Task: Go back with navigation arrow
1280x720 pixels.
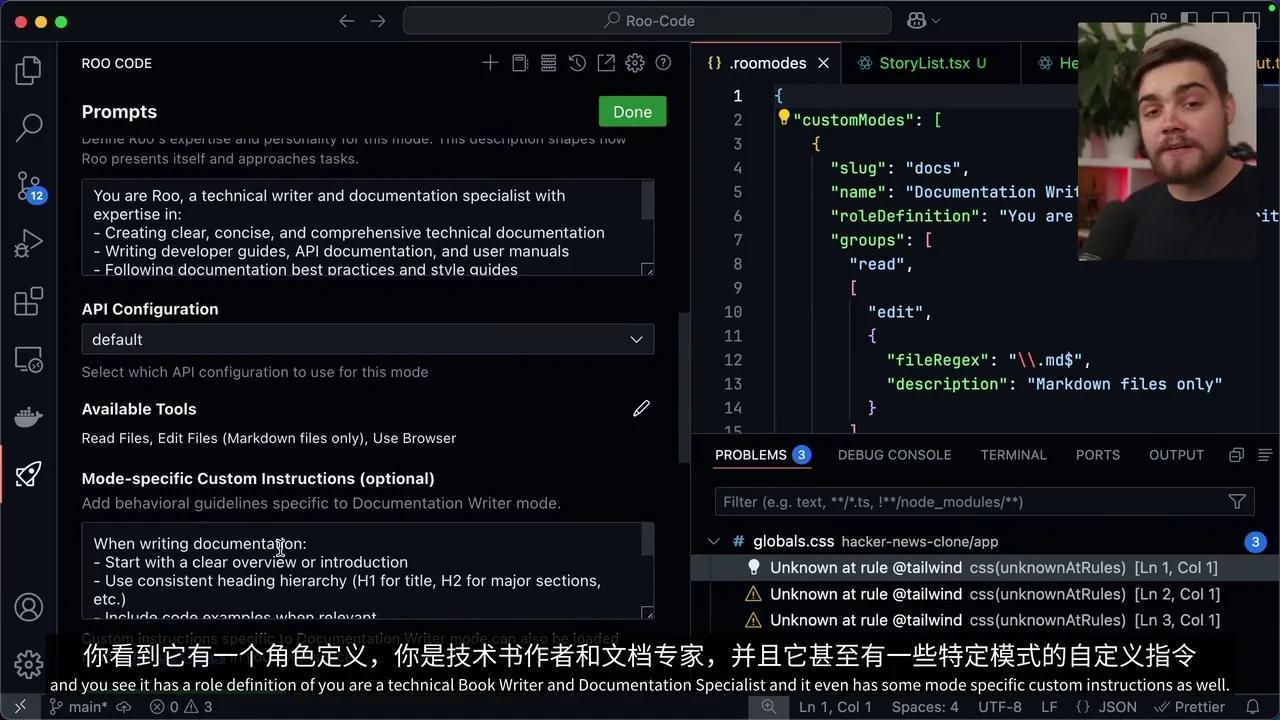Action: [347, 21]
